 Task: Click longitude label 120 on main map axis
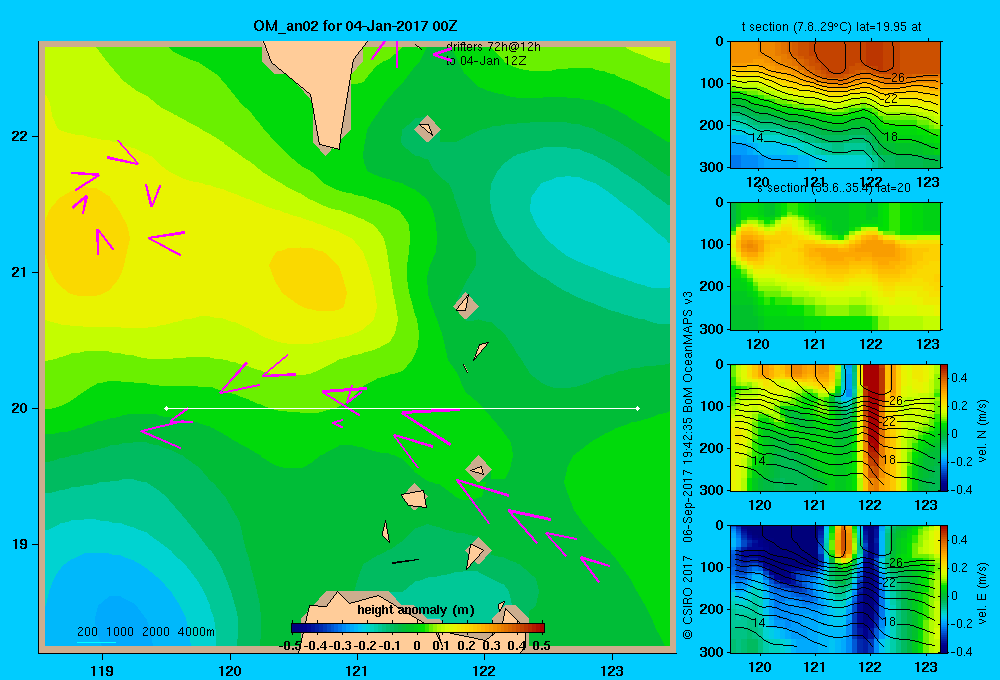pyautogui.click(x=230, y=670)
